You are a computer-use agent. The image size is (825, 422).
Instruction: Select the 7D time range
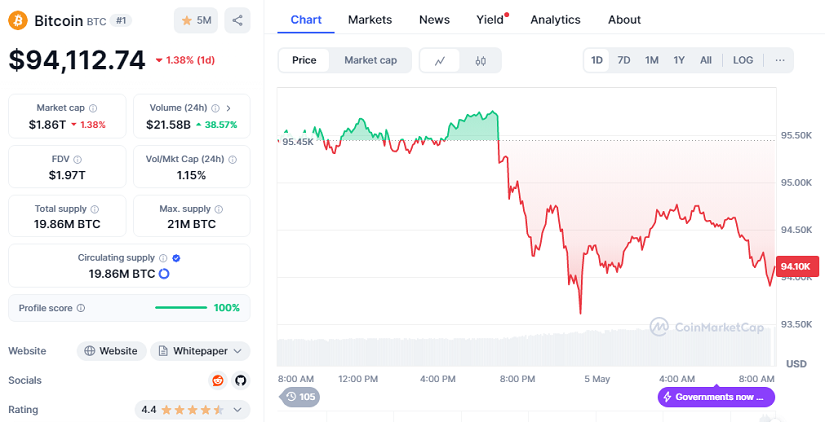[x=624, y=60]
